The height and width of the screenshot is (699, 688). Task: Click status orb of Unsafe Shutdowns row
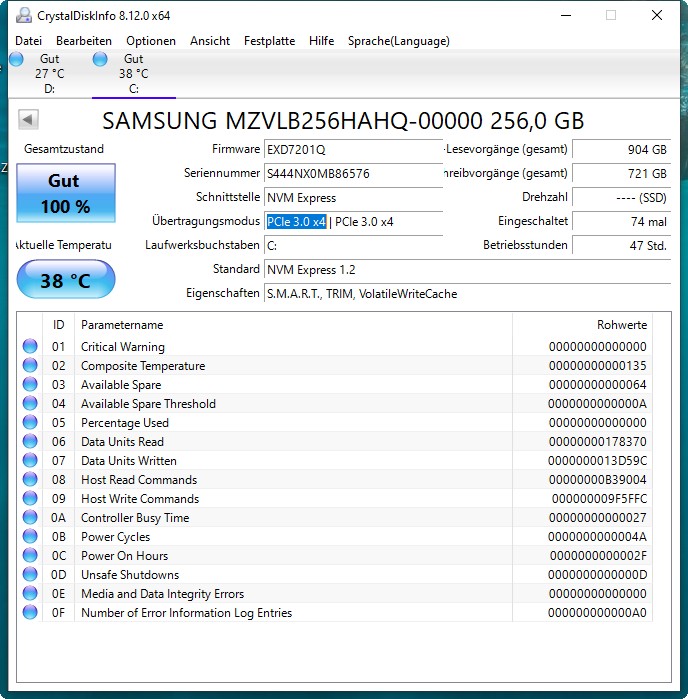(30, 574)
